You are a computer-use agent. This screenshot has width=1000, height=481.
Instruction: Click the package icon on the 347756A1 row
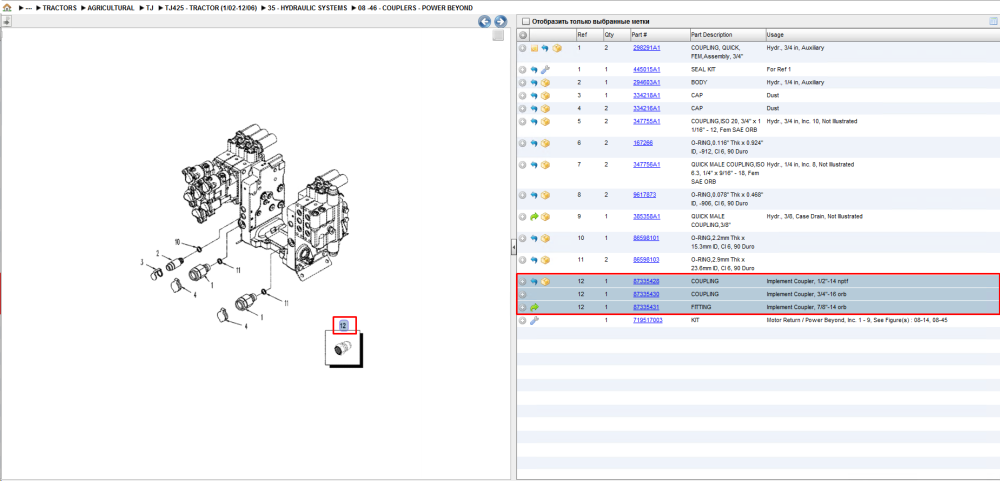click(545, 165)
